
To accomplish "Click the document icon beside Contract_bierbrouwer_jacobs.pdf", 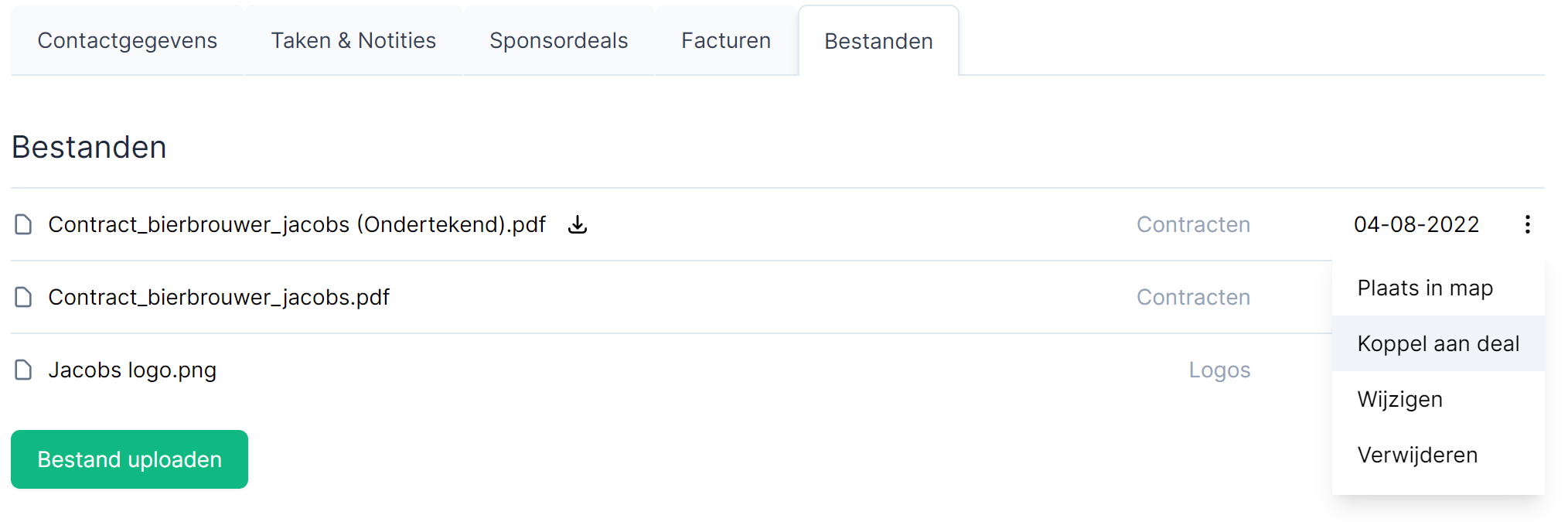I will coord(23,296).
